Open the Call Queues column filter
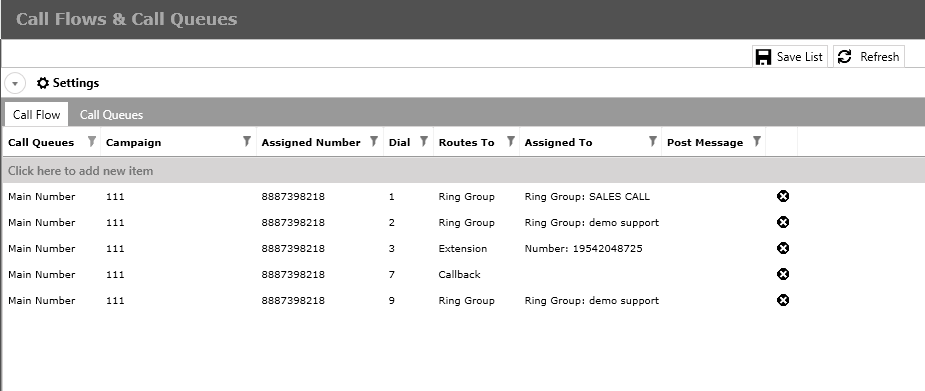Image resolution: width=925 pixels, height=391 pixels. tap(92, 142)
